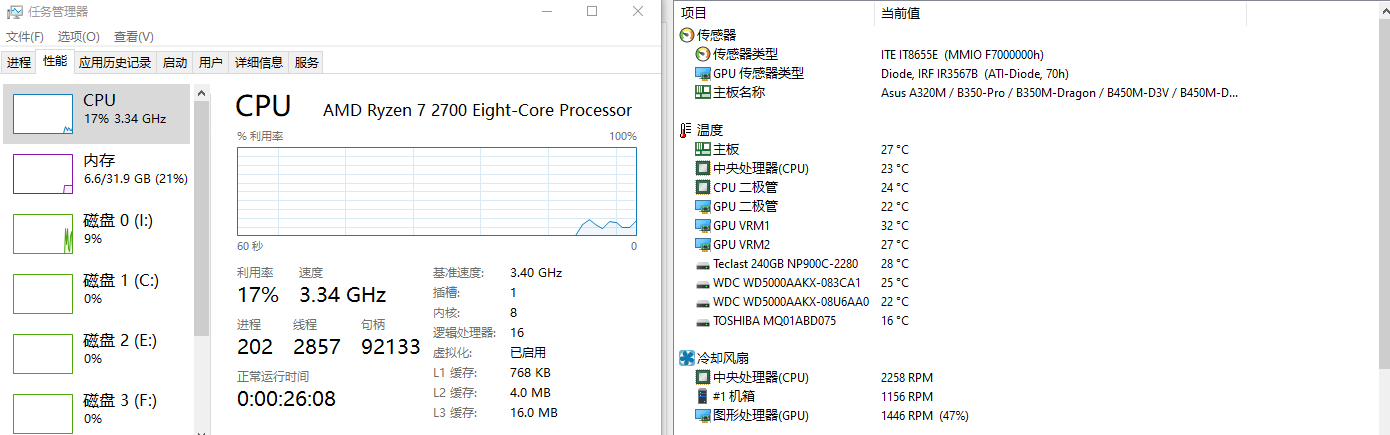Select the 内存 memory graph thumbnail
Image resolution: width=1390 pixels, height=435 pixels.
point(43,173)
